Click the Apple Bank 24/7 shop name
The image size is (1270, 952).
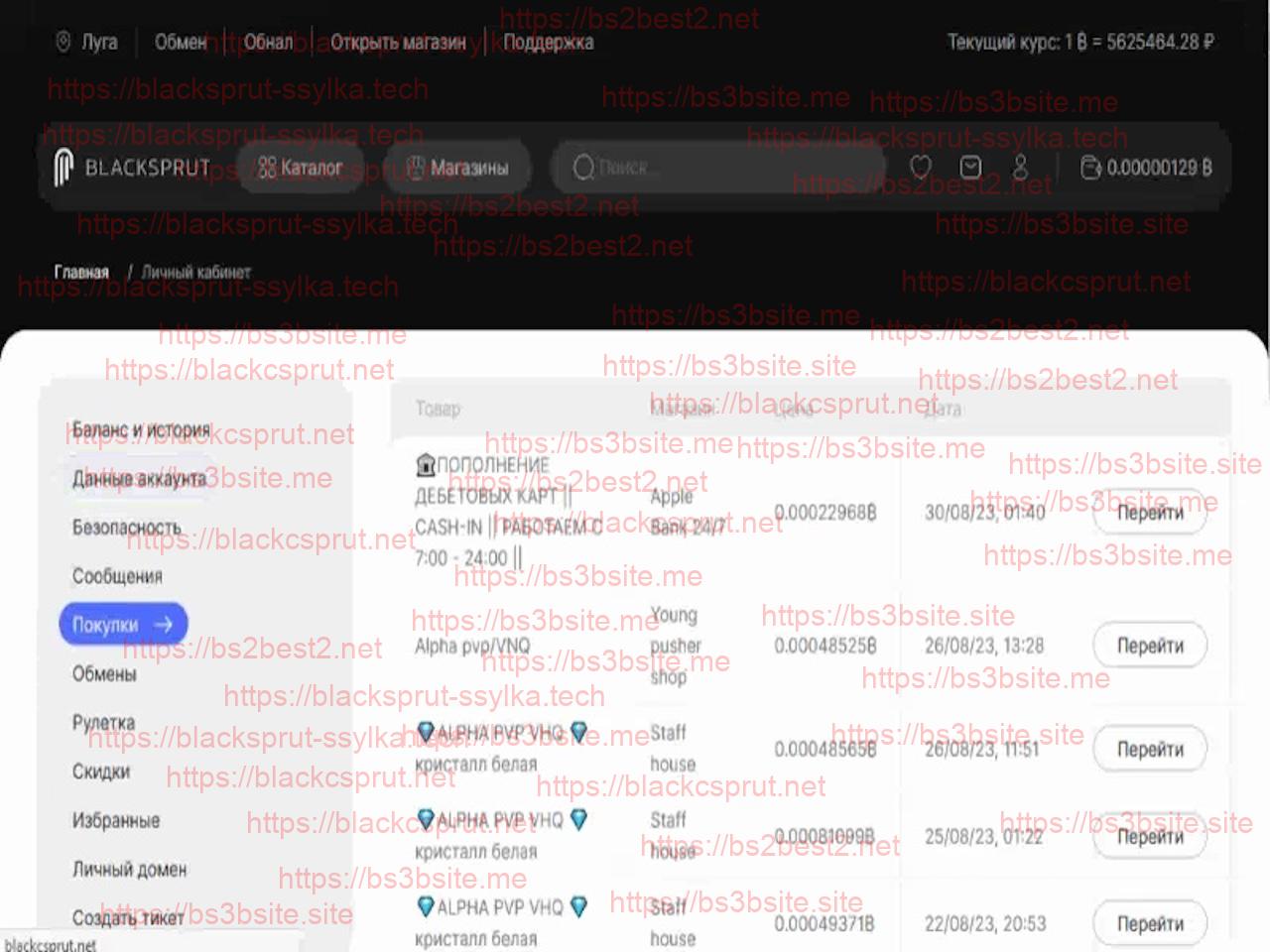pos(688,512)
